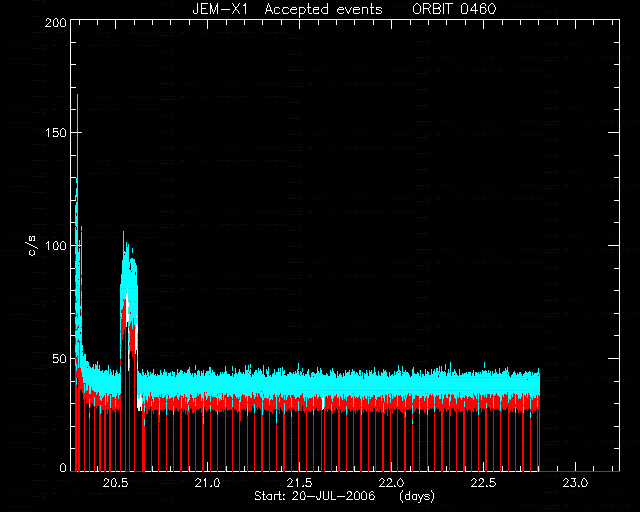This screenshot has width=640, height=512.
Task: Click the y-axis tick label 50
Action: pos(59,358)
